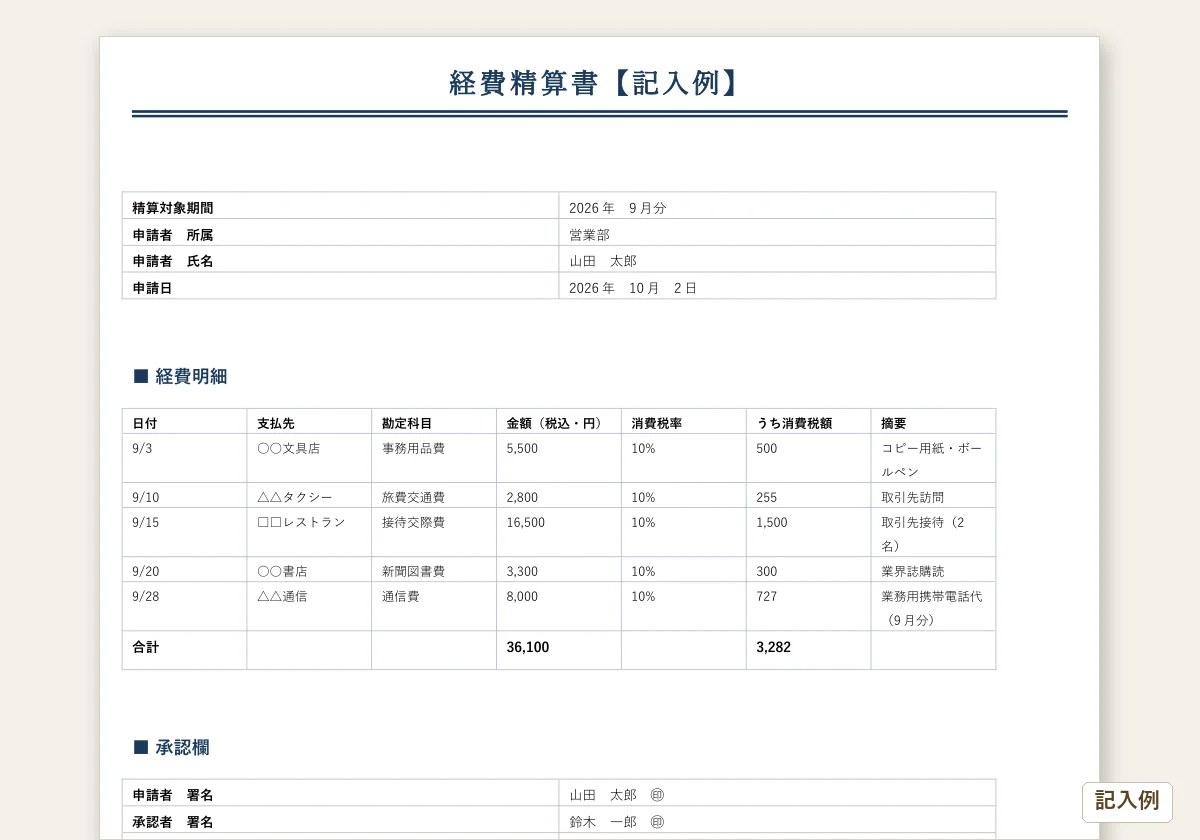Select the total tax 3,282
Screen dimensions: 1200x840
point(773,647)
